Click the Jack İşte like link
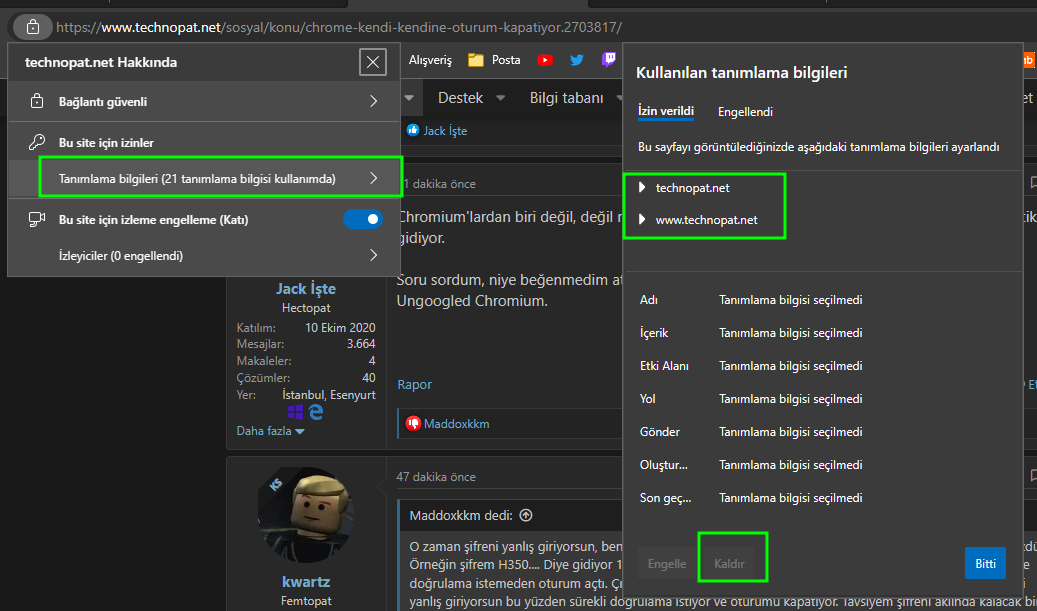This screenshot has height=611, width=1037. (x=445, y=131)
